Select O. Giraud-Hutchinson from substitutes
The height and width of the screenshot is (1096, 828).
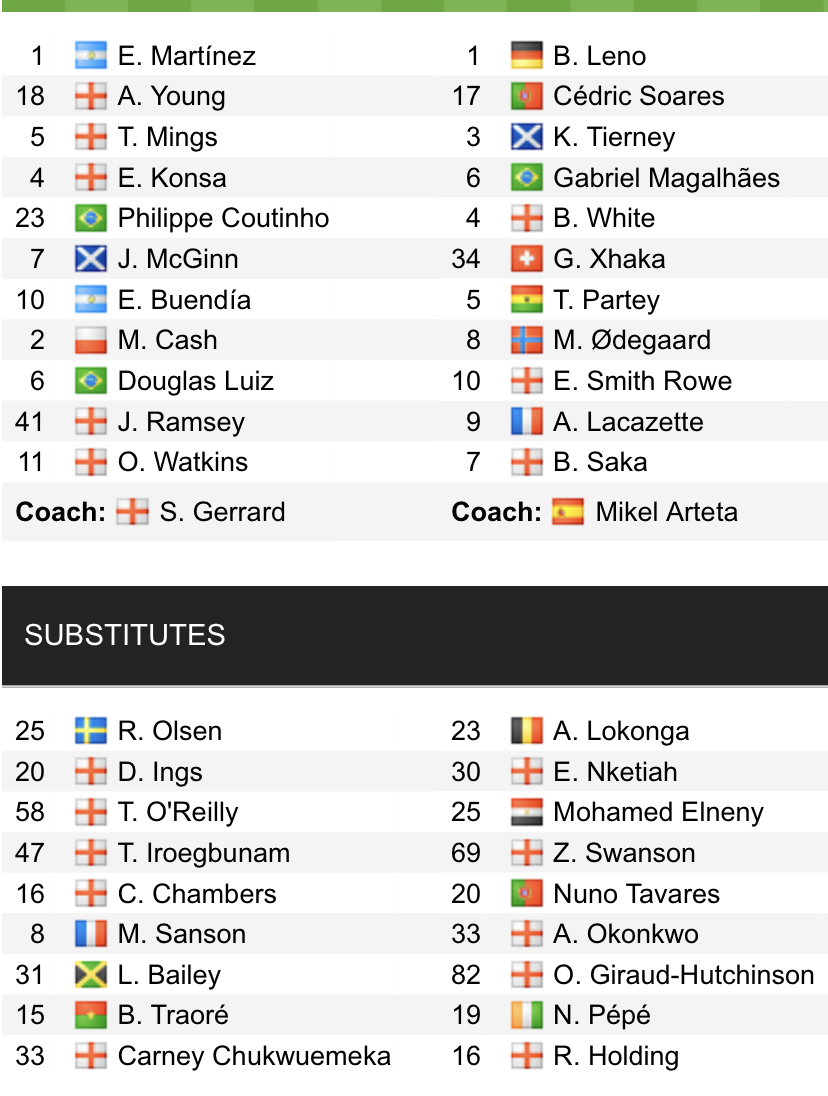pyautogui.click(x=684, y=975)
